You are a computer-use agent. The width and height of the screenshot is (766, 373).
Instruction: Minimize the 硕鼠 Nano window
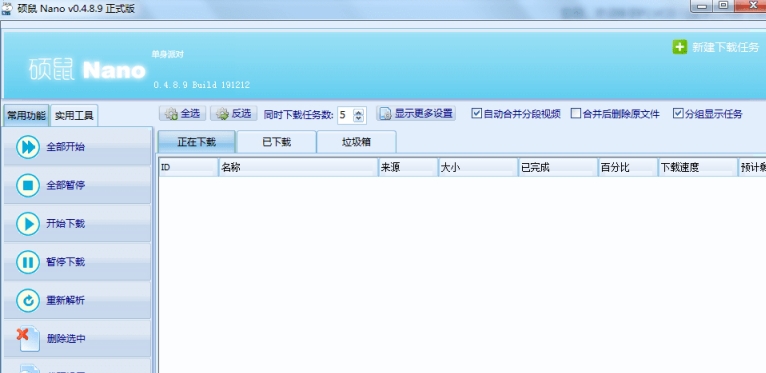click(702, 6)
